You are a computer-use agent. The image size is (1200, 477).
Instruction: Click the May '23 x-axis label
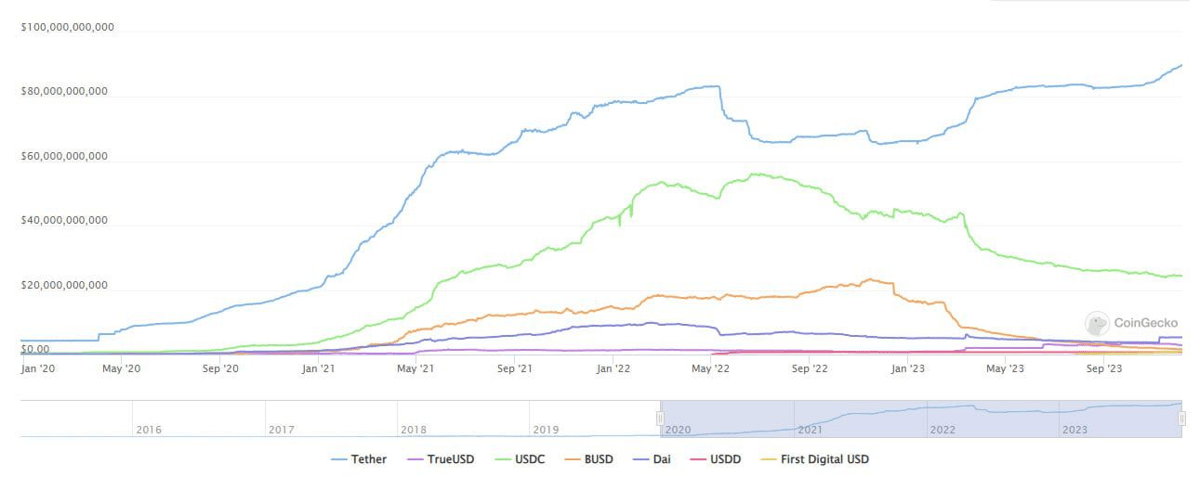[1005, 368]
